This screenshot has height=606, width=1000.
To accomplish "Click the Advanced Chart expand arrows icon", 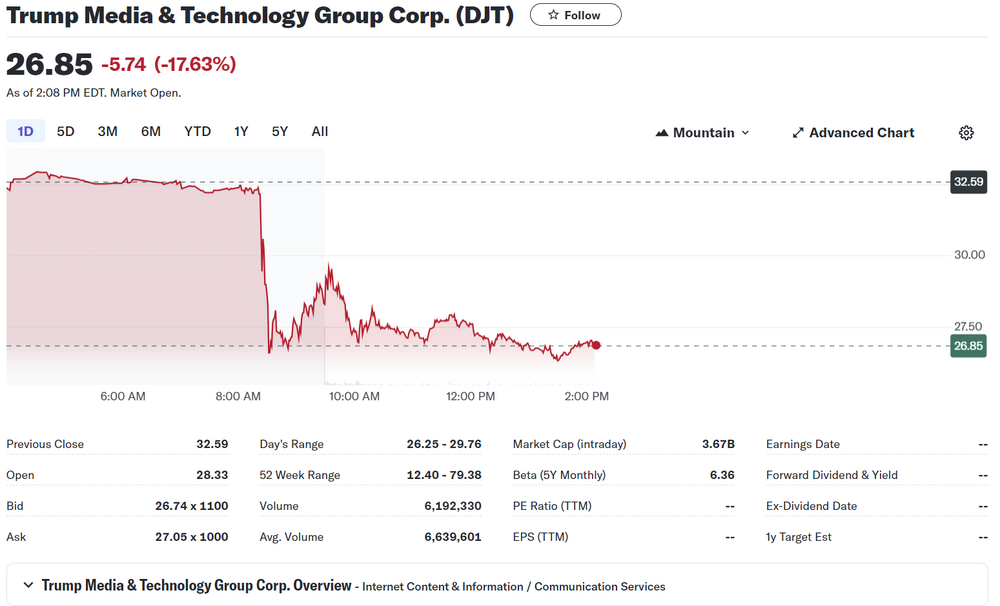I will click(798, 133).
